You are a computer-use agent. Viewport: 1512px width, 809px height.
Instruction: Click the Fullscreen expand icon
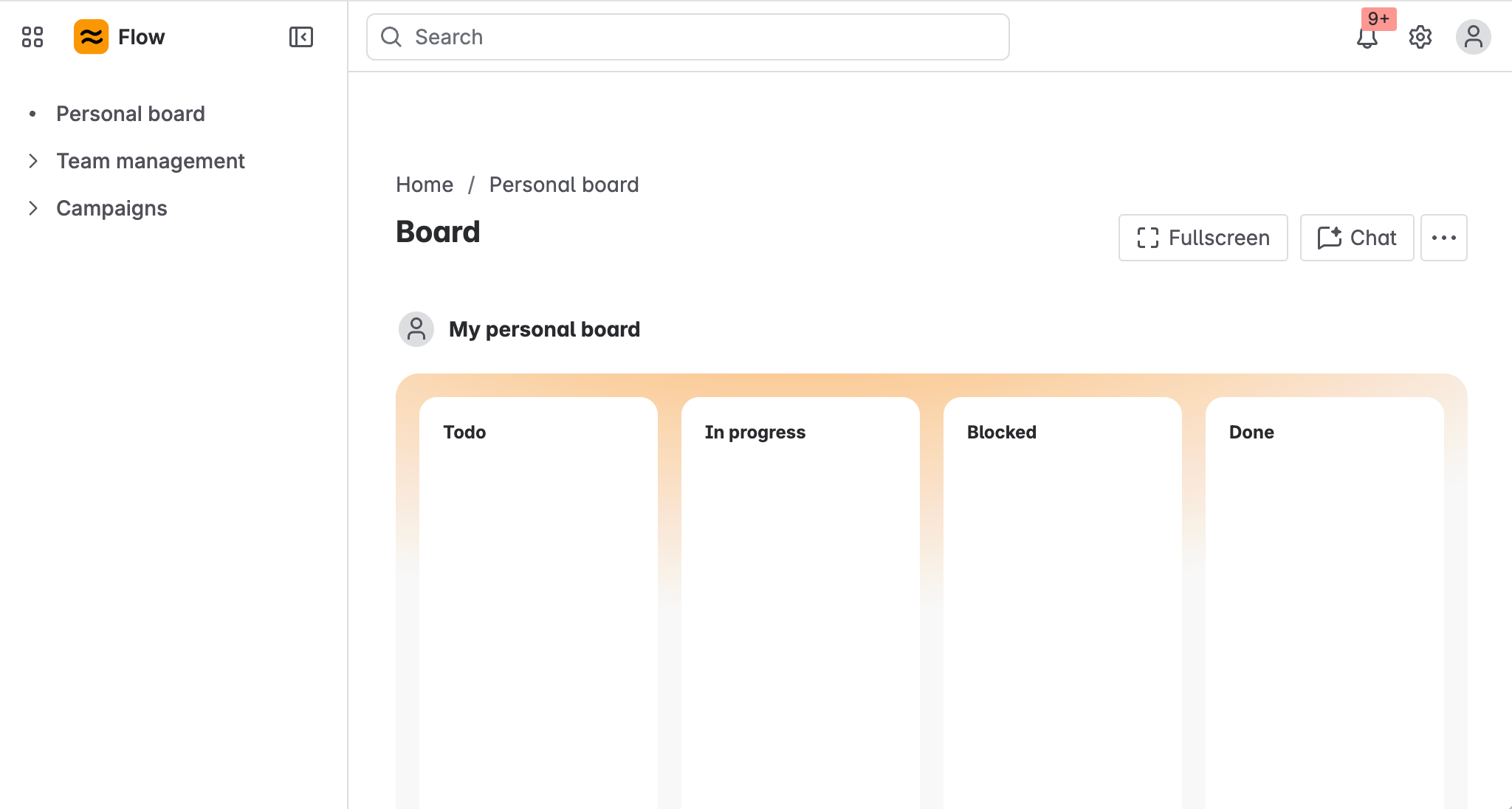(x=1147, y=238)
